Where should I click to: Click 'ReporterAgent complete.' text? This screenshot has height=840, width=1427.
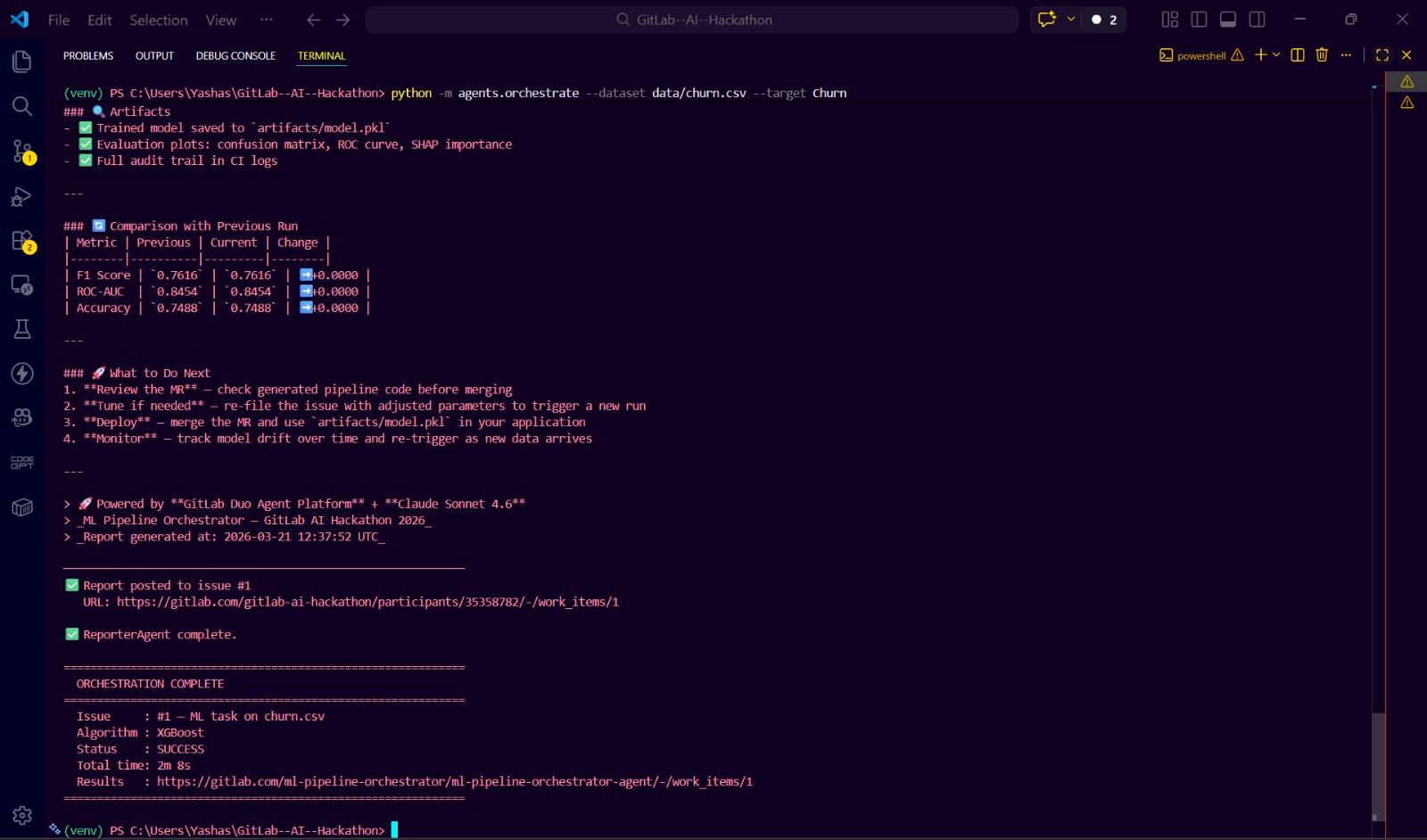coord(160,635)
